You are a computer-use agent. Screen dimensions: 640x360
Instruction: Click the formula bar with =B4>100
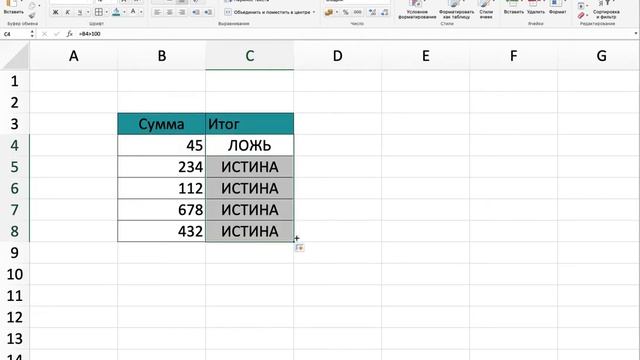[x=354, y=34]
